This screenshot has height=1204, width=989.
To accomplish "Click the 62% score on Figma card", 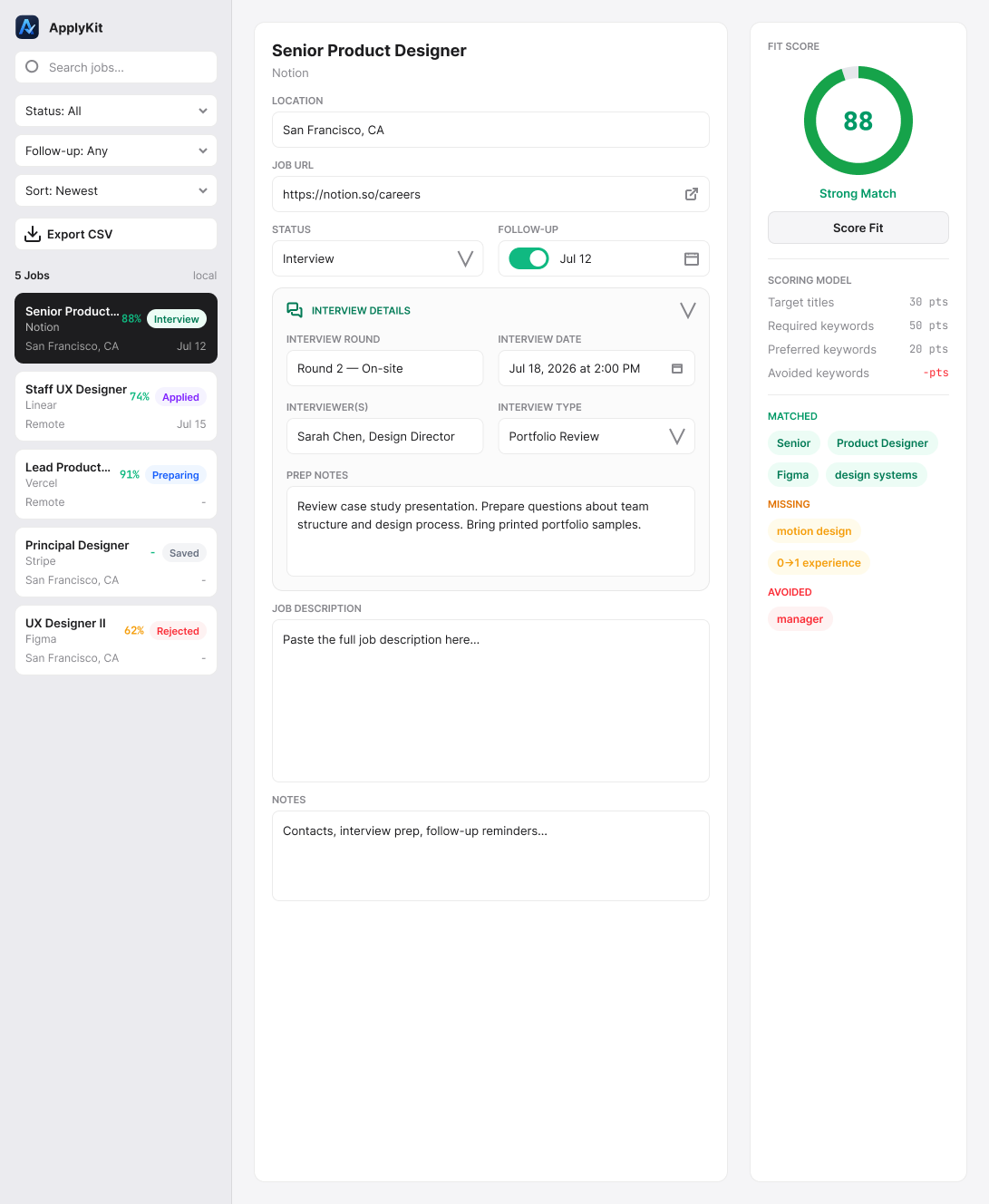I will [x=134, y=631].
